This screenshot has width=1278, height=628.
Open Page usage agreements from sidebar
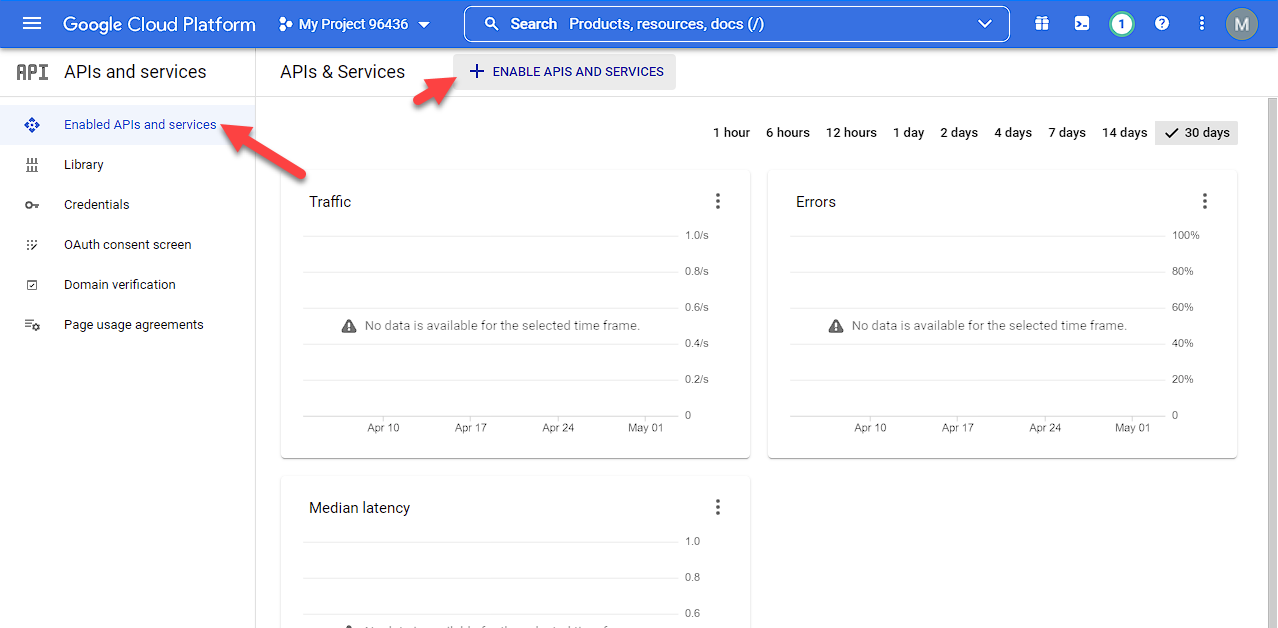click(128, 325)
